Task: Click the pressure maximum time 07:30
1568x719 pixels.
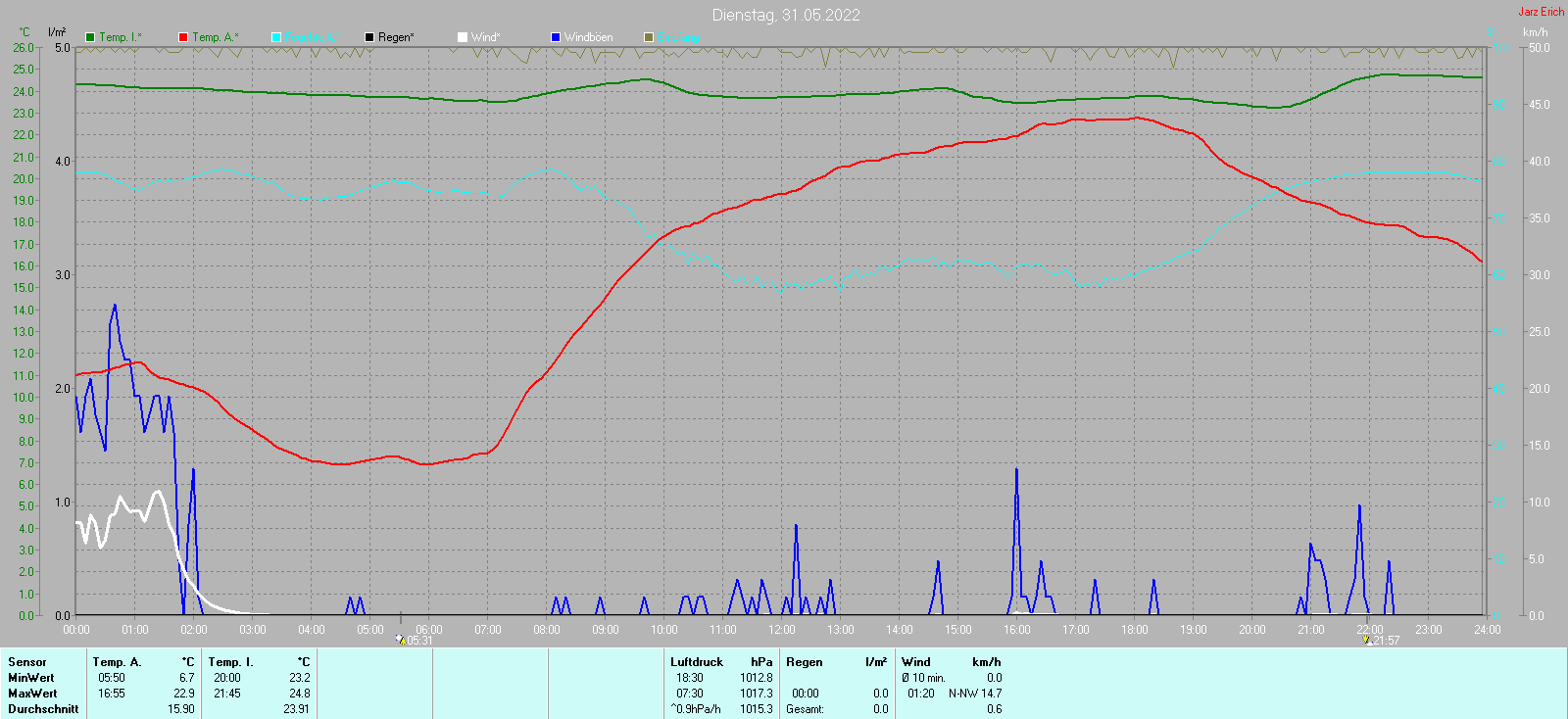Action: point(690,694)
